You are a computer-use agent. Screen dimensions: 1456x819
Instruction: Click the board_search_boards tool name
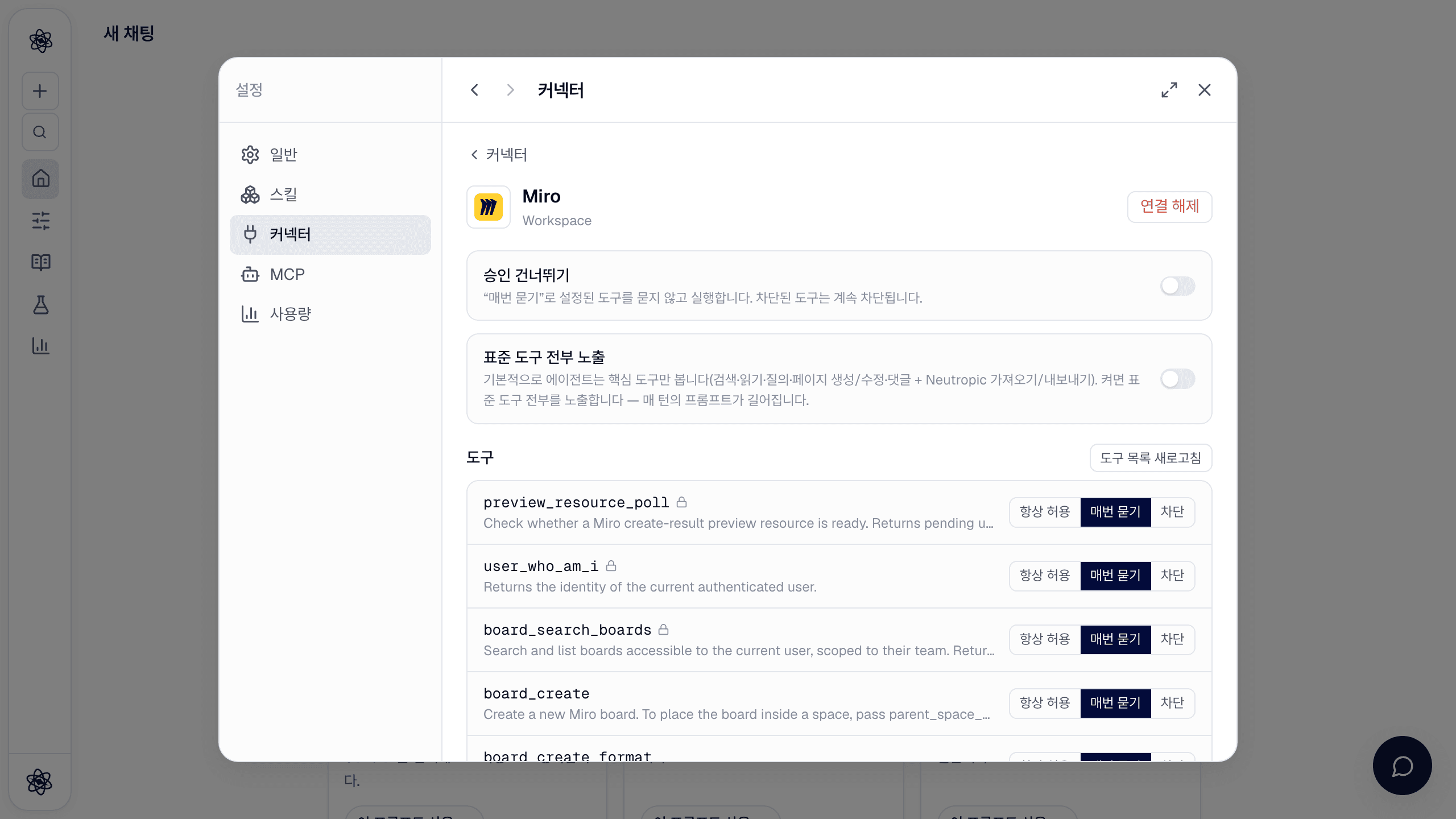567,630
